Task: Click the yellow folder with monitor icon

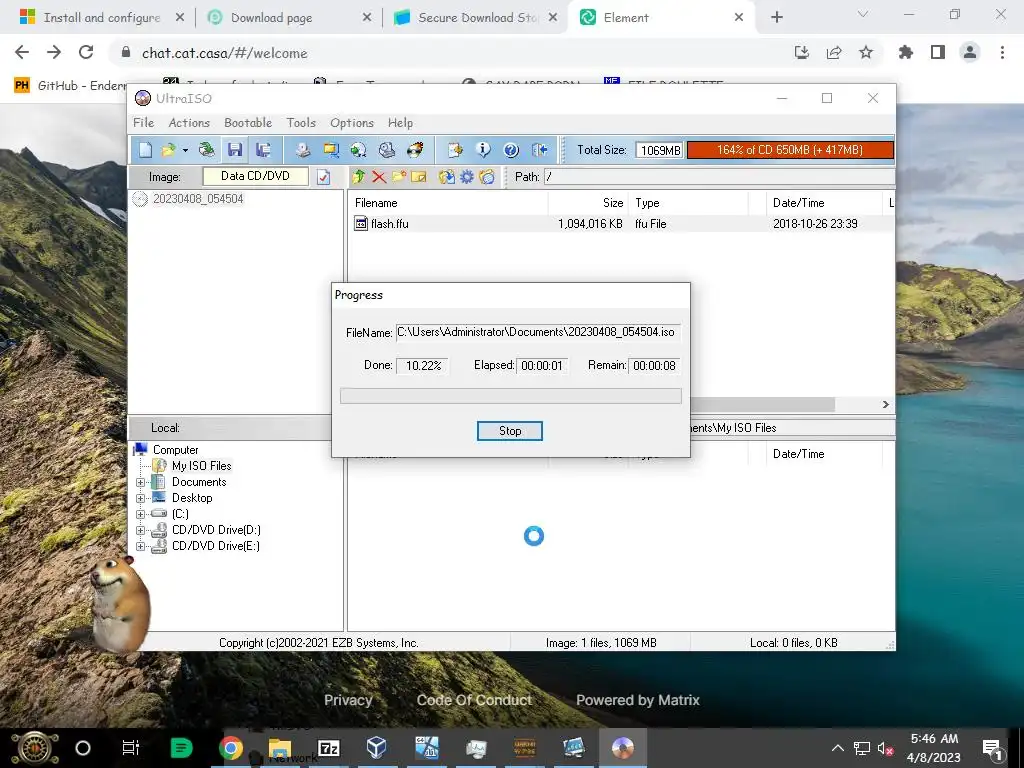Action: pyautogui.click(x=331, y=150)
